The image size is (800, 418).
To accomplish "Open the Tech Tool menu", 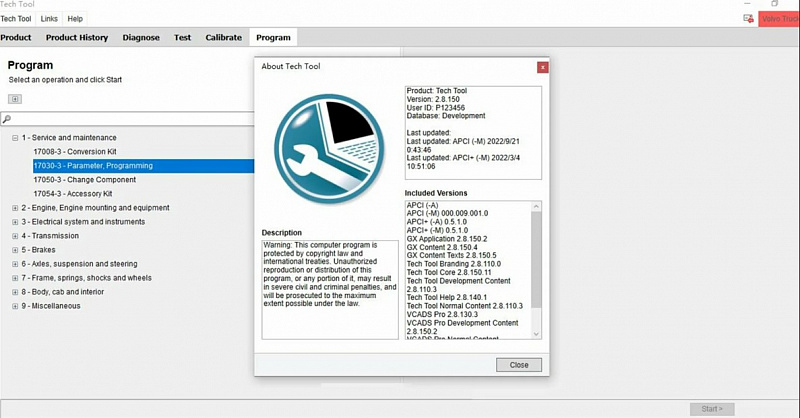I will point(16,19).
